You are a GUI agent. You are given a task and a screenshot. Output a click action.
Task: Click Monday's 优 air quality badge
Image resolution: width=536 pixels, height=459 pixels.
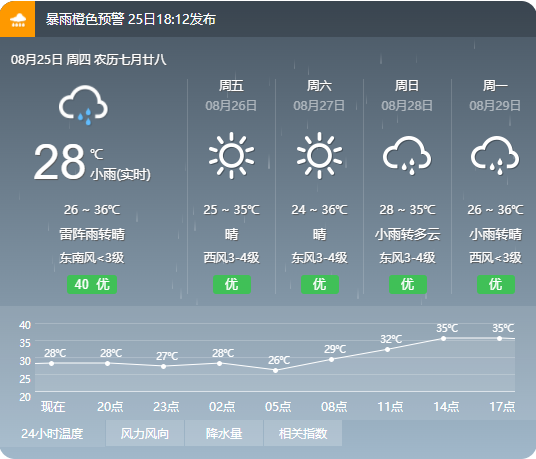click(496, 284)
